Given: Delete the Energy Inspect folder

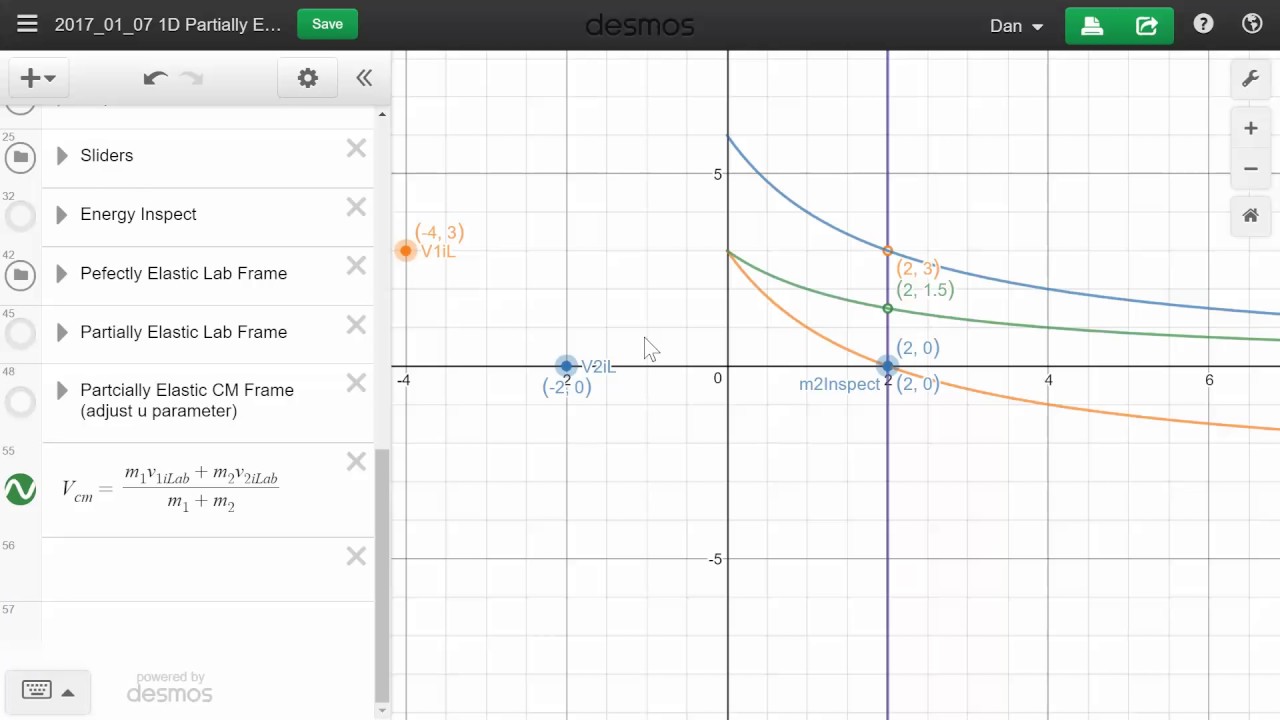Looking at the screenshot, I should click(x=356, y=207).
